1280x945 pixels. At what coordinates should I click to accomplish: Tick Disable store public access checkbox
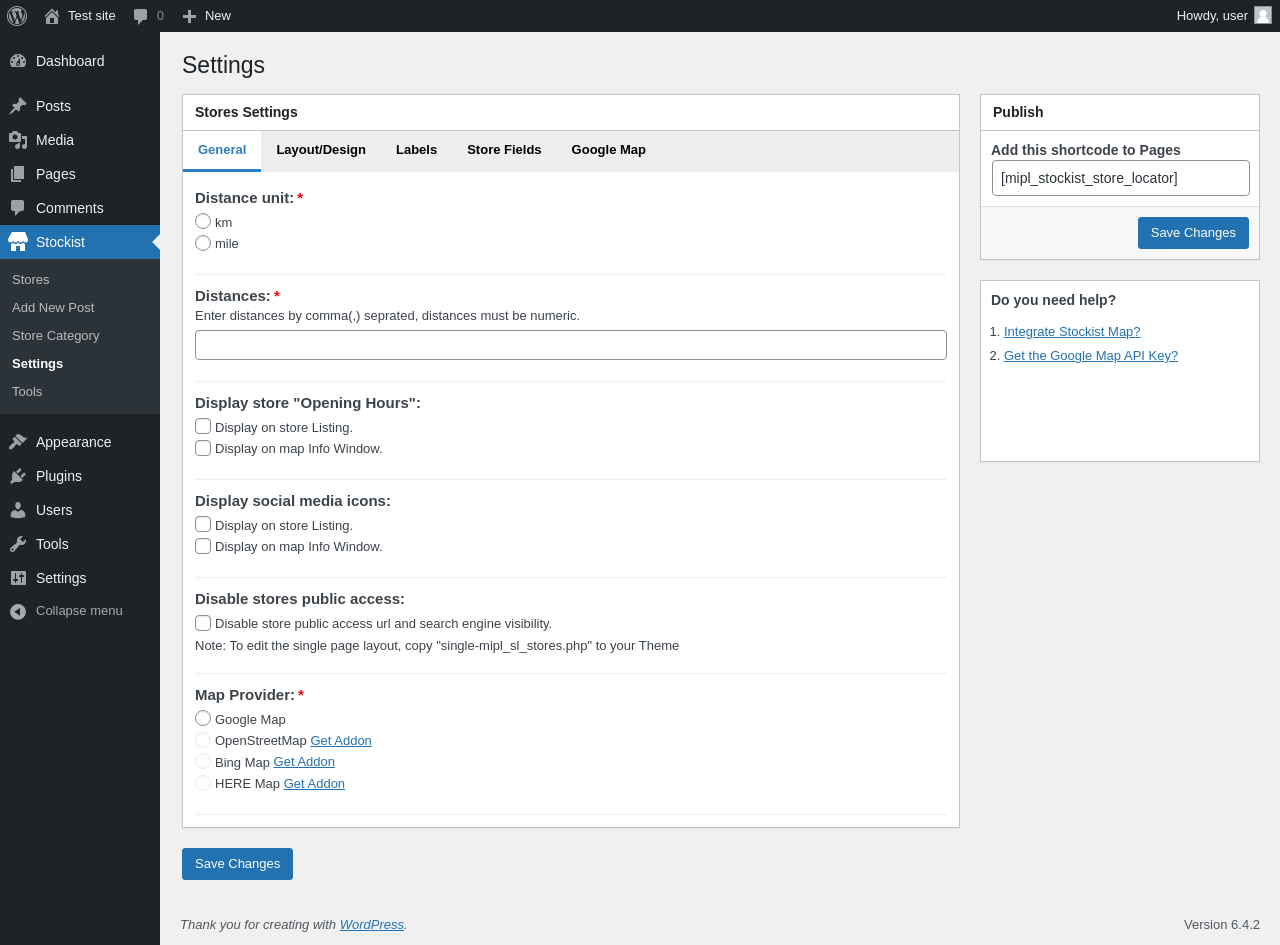click(x=203, y=623)
